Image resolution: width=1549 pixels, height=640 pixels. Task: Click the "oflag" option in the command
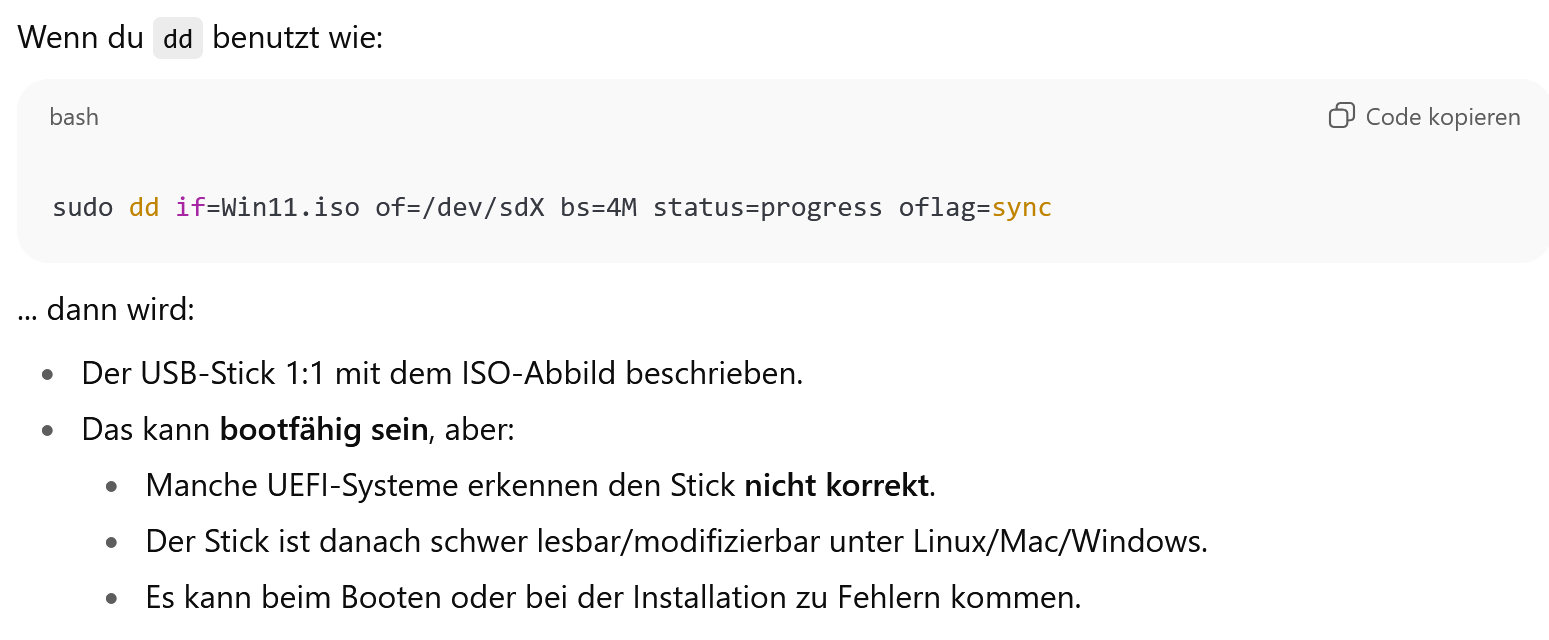coord(936,208)
